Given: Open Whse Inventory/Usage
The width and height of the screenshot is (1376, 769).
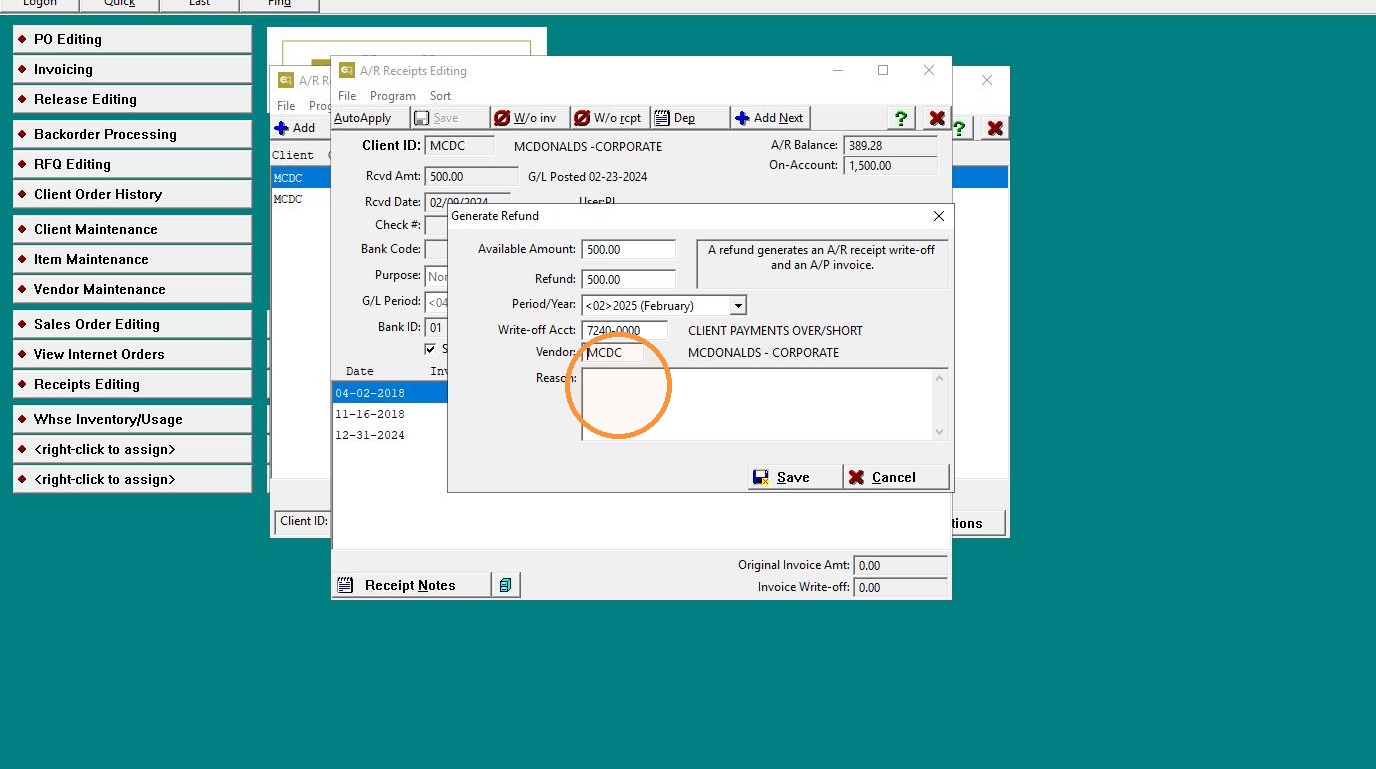Looking at the screenshot, I should 132,419.
